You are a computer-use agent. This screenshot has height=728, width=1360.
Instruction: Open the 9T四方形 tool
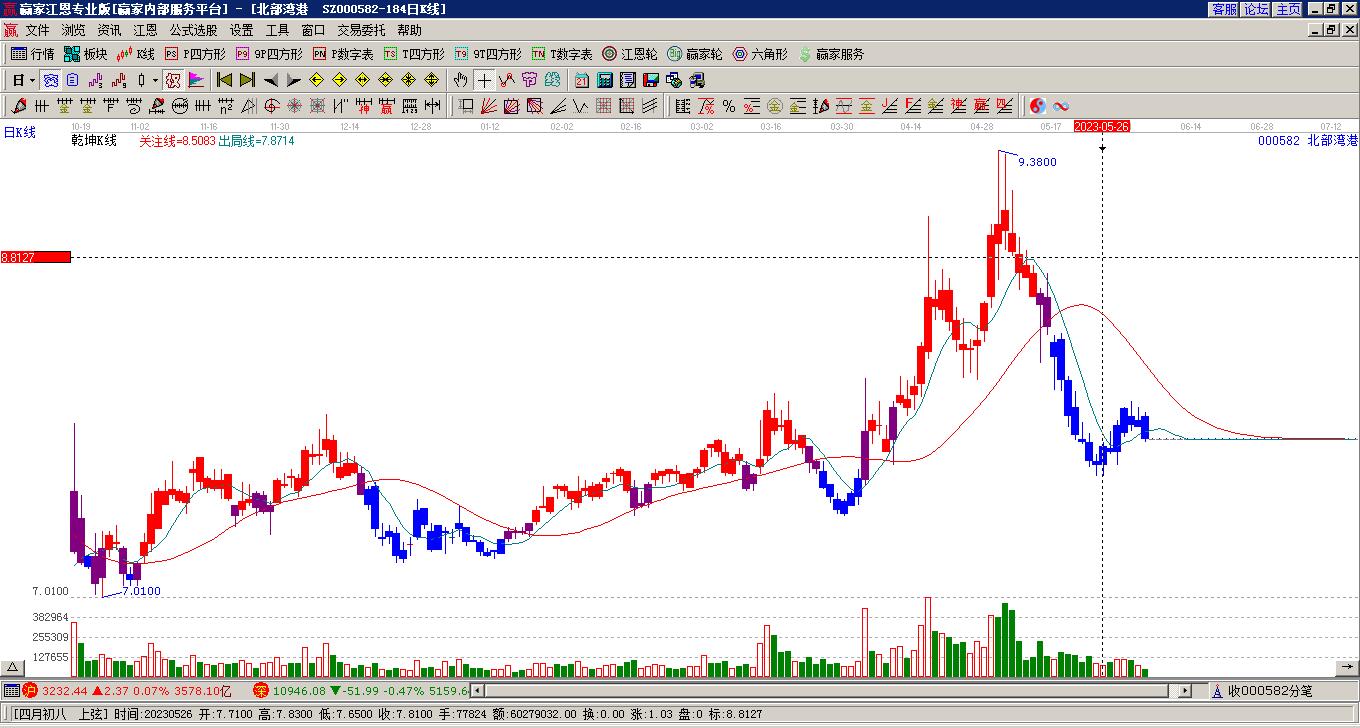(488, 54)
